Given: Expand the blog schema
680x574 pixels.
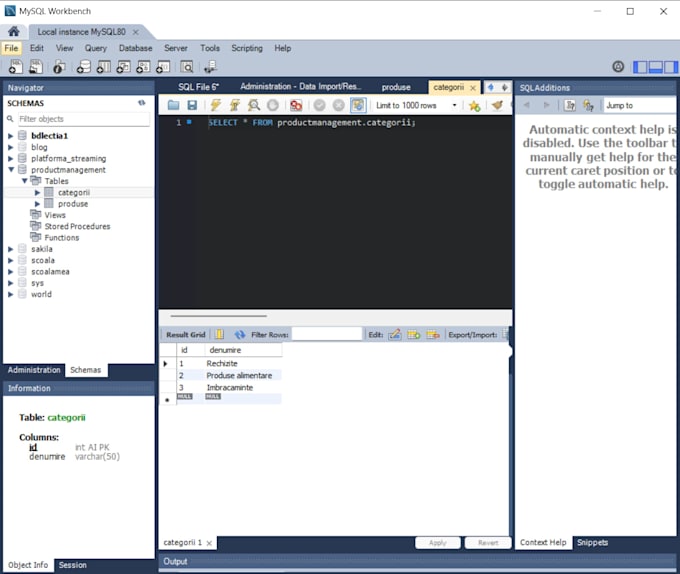Looking at the screenshot, I should tap(11, 147).
